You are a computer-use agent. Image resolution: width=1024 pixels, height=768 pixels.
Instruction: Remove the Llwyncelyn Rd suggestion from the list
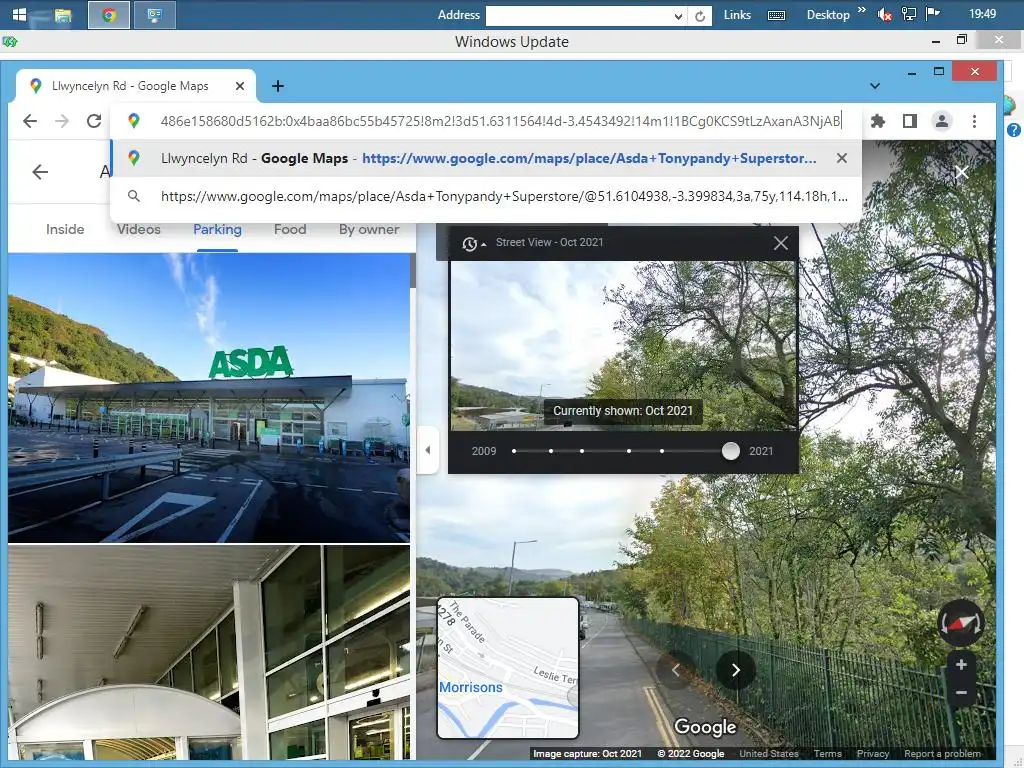(x=842, y=158)
